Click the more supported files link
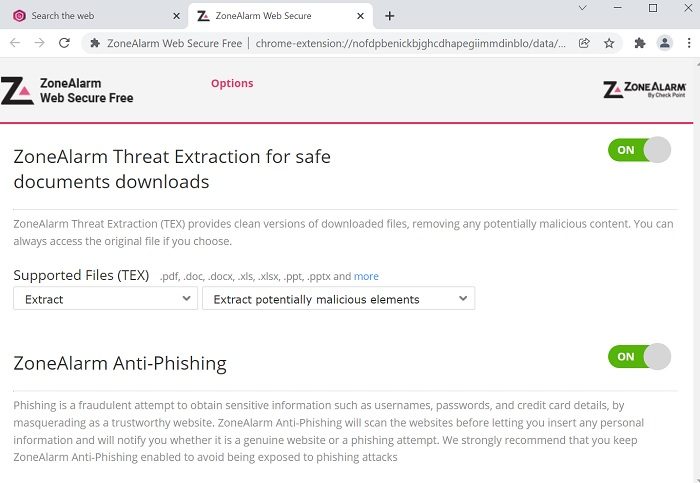700x483 pixels. point(366,276)
